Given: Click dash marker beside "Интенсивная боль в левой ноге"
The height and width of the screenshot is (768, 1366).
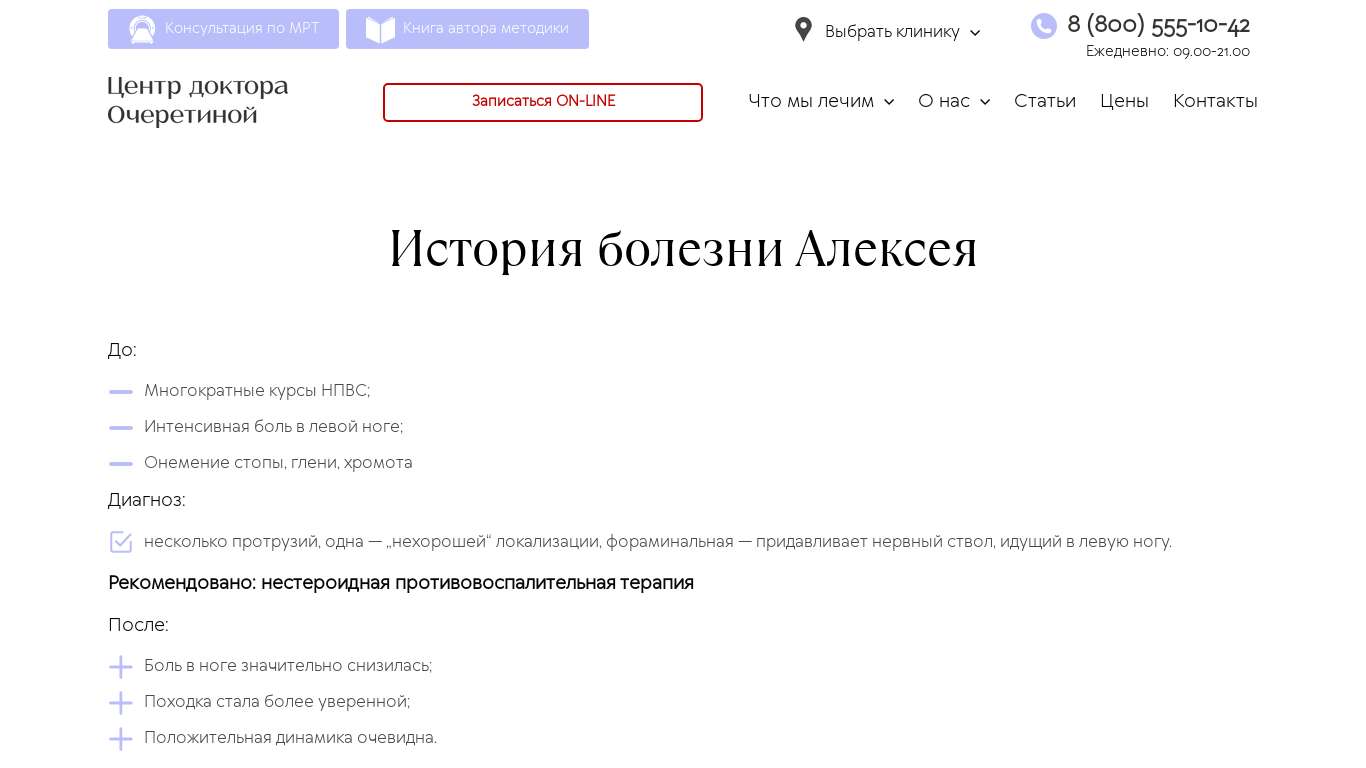Looking at the screenshot, I should 121,428.
